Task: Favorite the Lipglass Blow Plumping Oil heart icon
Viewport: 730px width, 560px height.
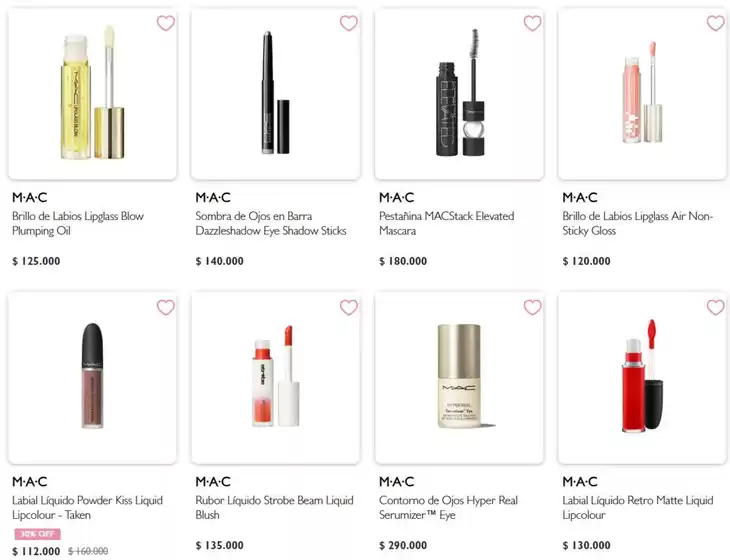Action: point(165,23)
